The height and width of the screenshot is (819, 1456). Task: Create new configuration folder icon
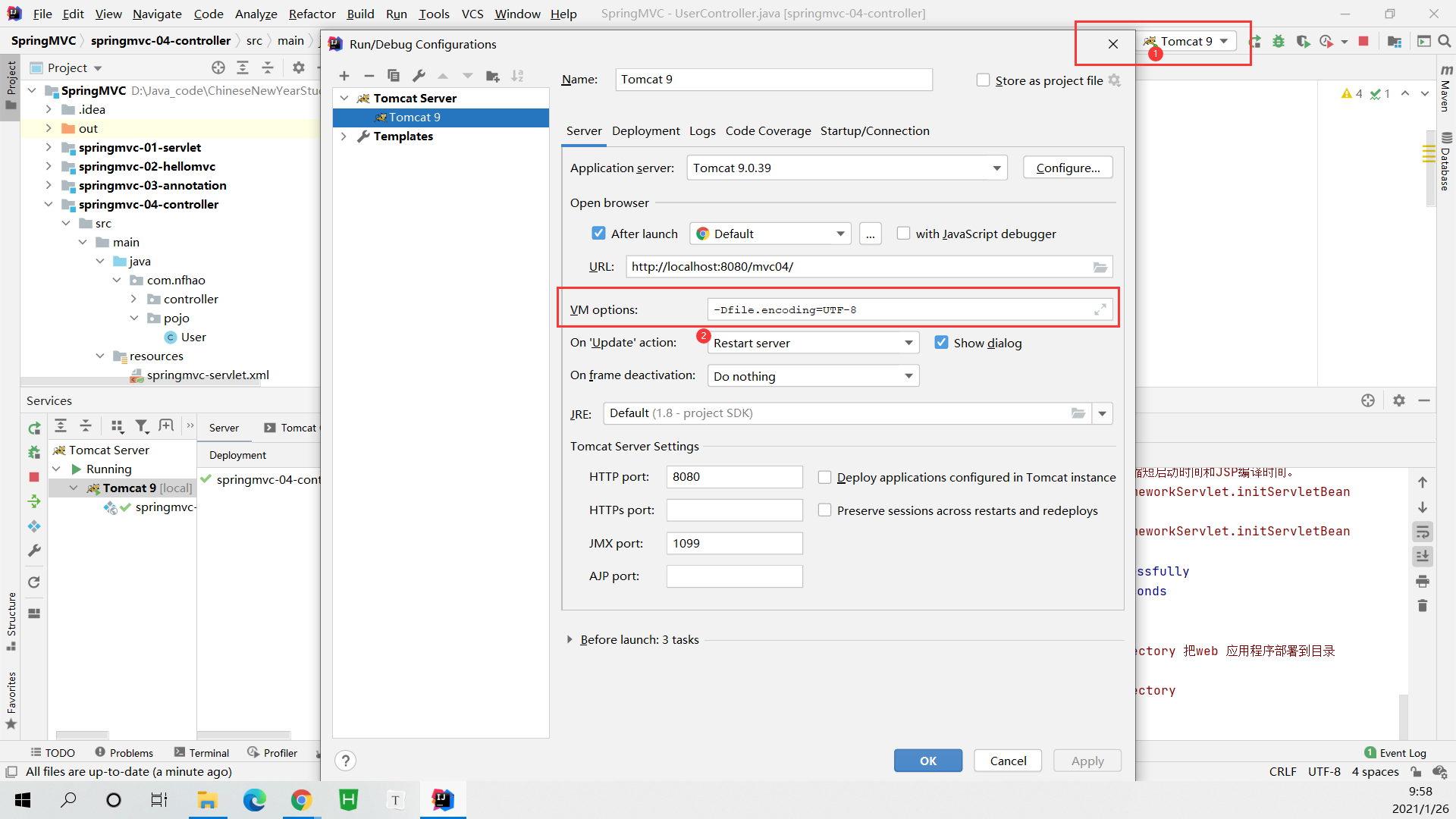point(493,76)
